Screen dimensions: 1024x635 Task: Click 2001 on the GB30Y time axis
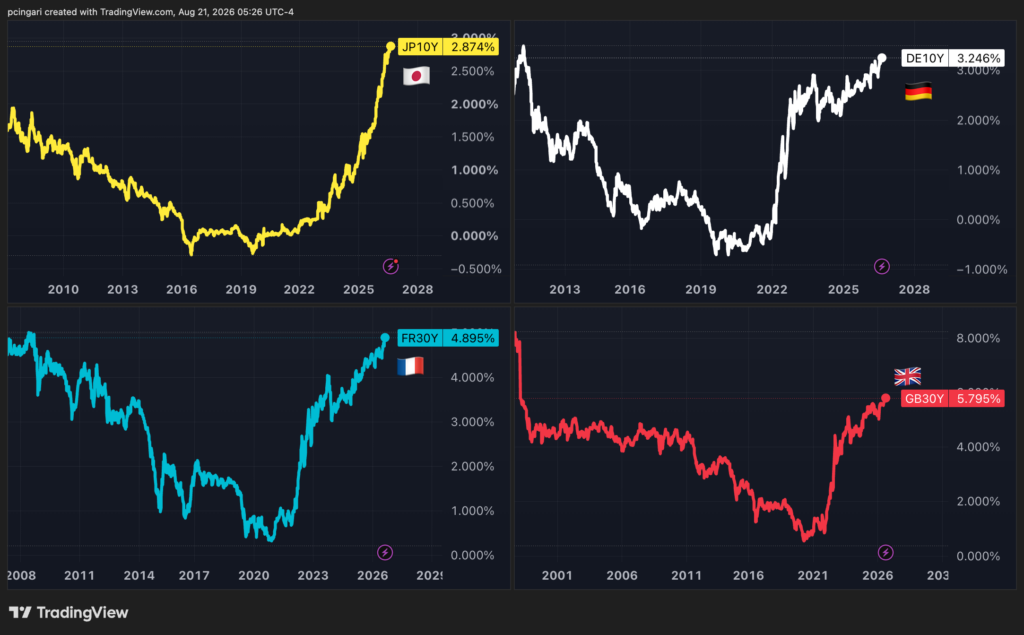coord(557,576)
